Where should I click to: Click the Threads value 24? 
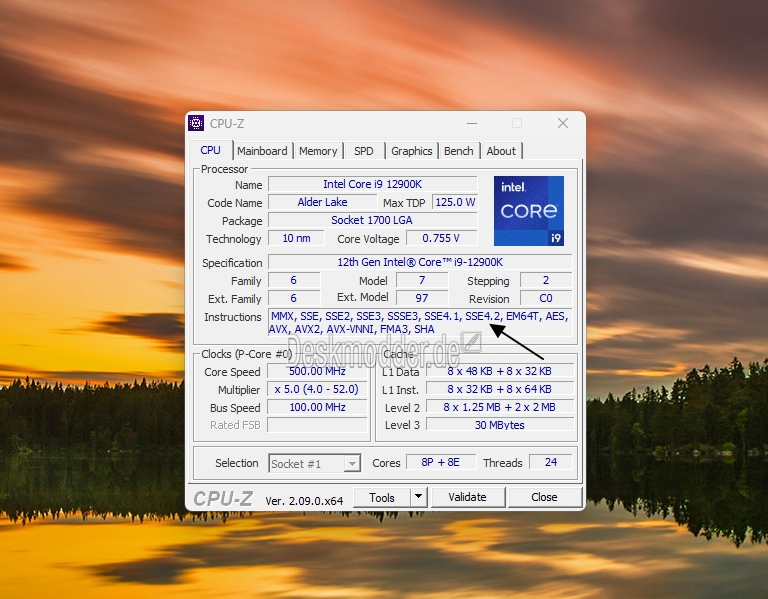pyautogui.click(x=551, y=462)
